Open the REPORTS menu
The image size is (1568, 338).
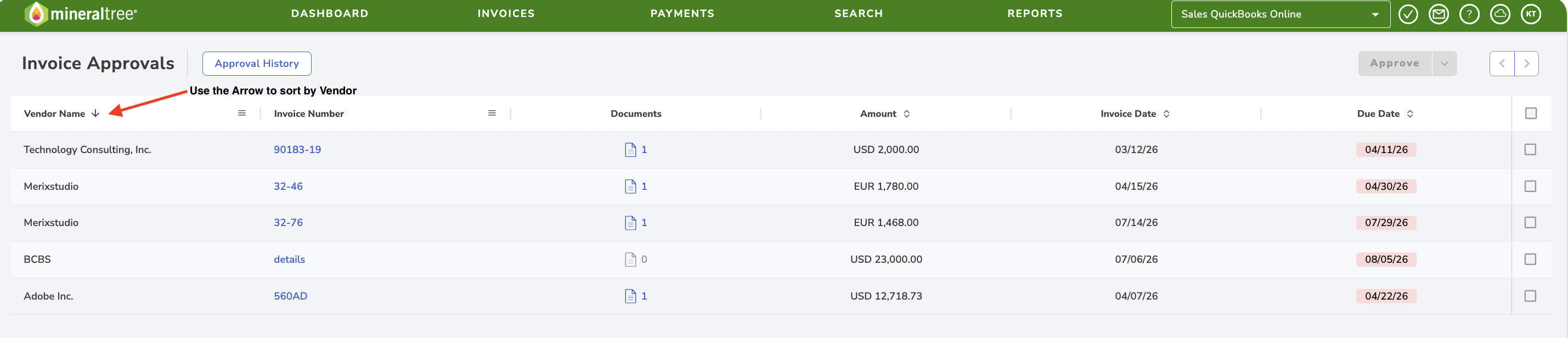point(1035,13)
